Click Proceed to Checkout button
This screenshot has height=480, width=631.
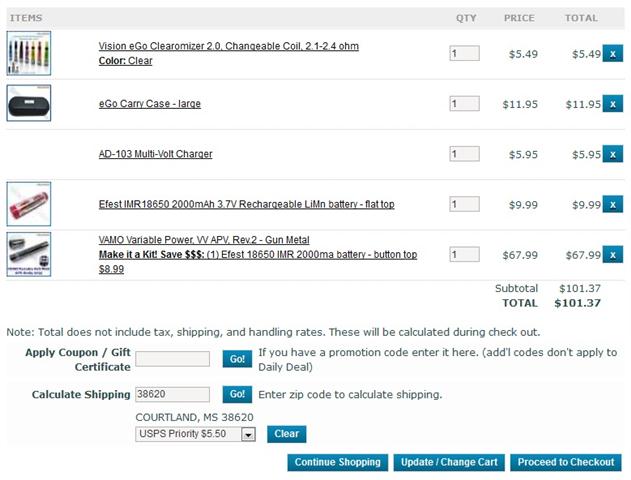click(x=566, y=462)
